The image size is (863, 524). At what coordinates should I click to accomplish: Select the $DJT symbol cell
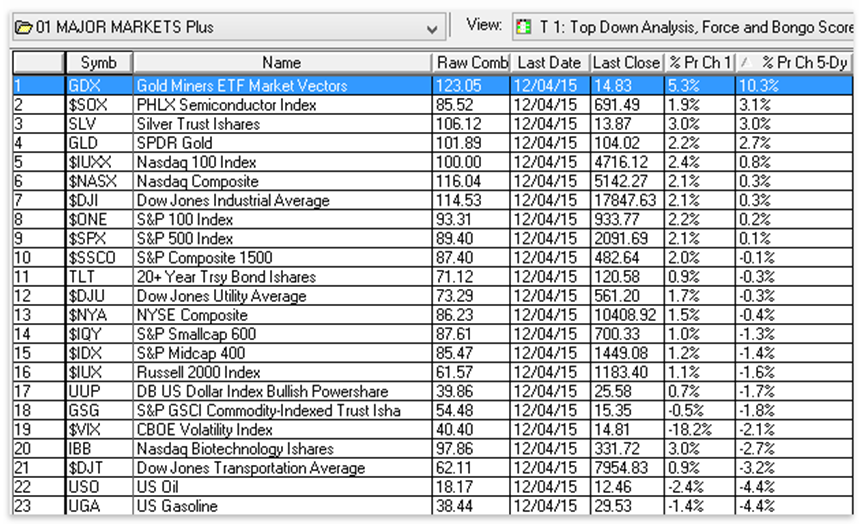[x=99, y=467]
